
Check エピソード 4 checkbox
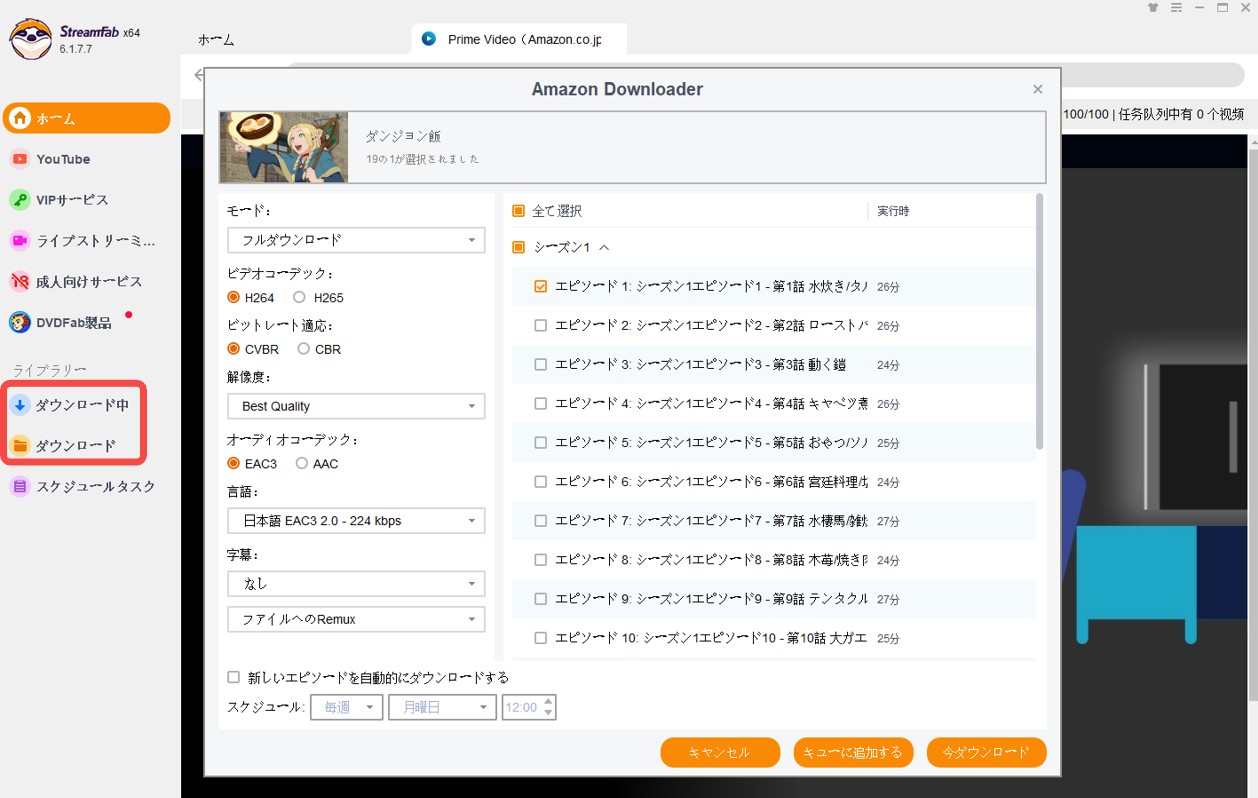540,403
